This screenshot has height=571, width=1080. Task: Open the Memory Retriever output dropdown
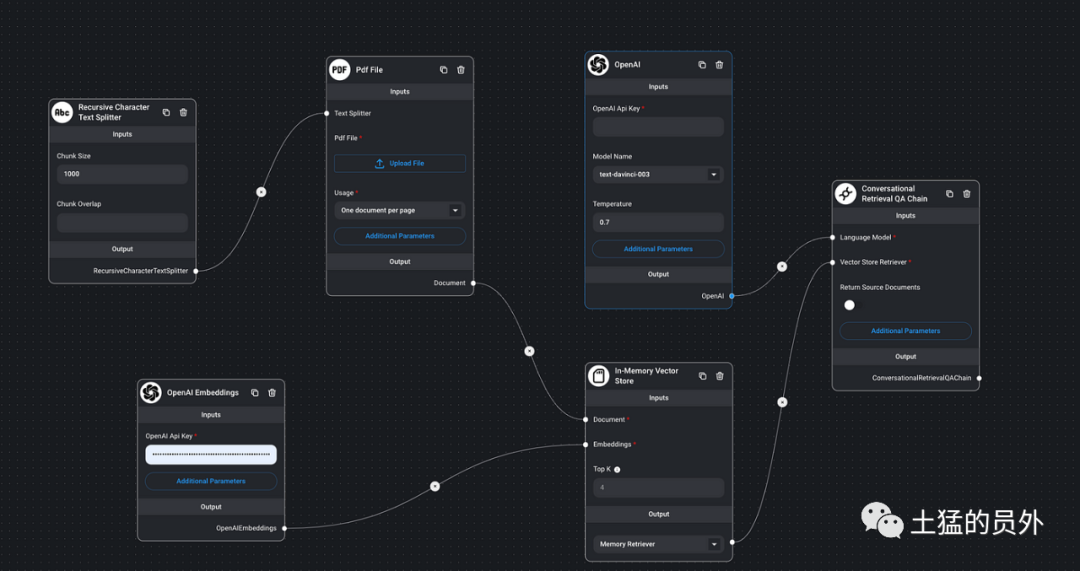[658, 544]
